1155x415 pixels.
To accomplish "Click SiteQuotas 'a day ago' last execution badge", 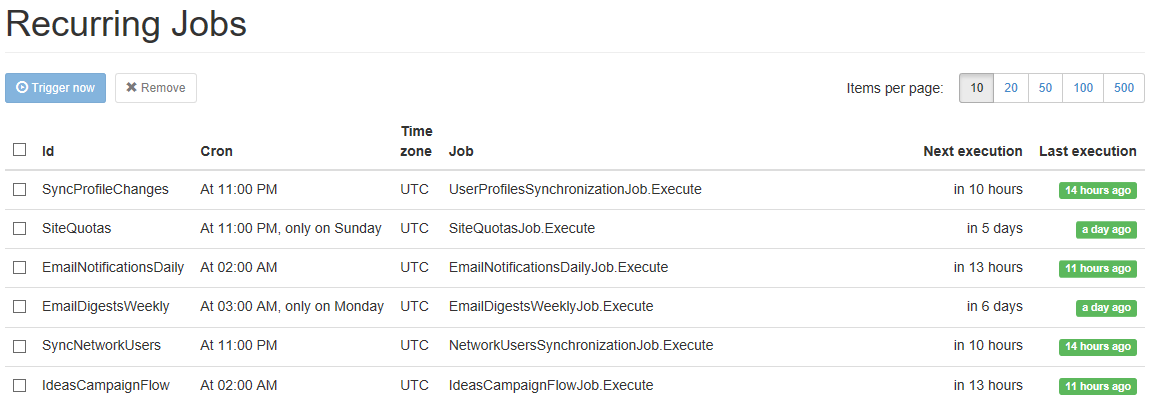I will click(1106, 229).
